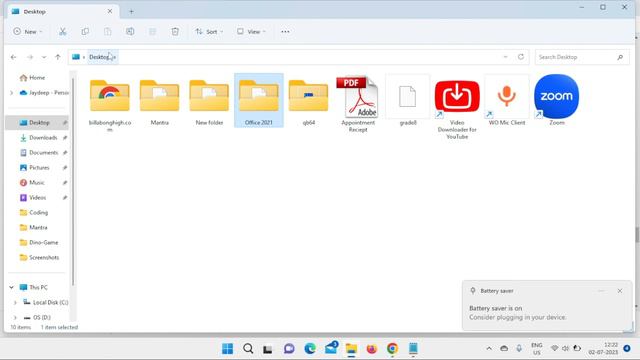Viewport: 640px width, 360px height.
Task: Select the qb64 folder
Action: [x=309, y=100]
